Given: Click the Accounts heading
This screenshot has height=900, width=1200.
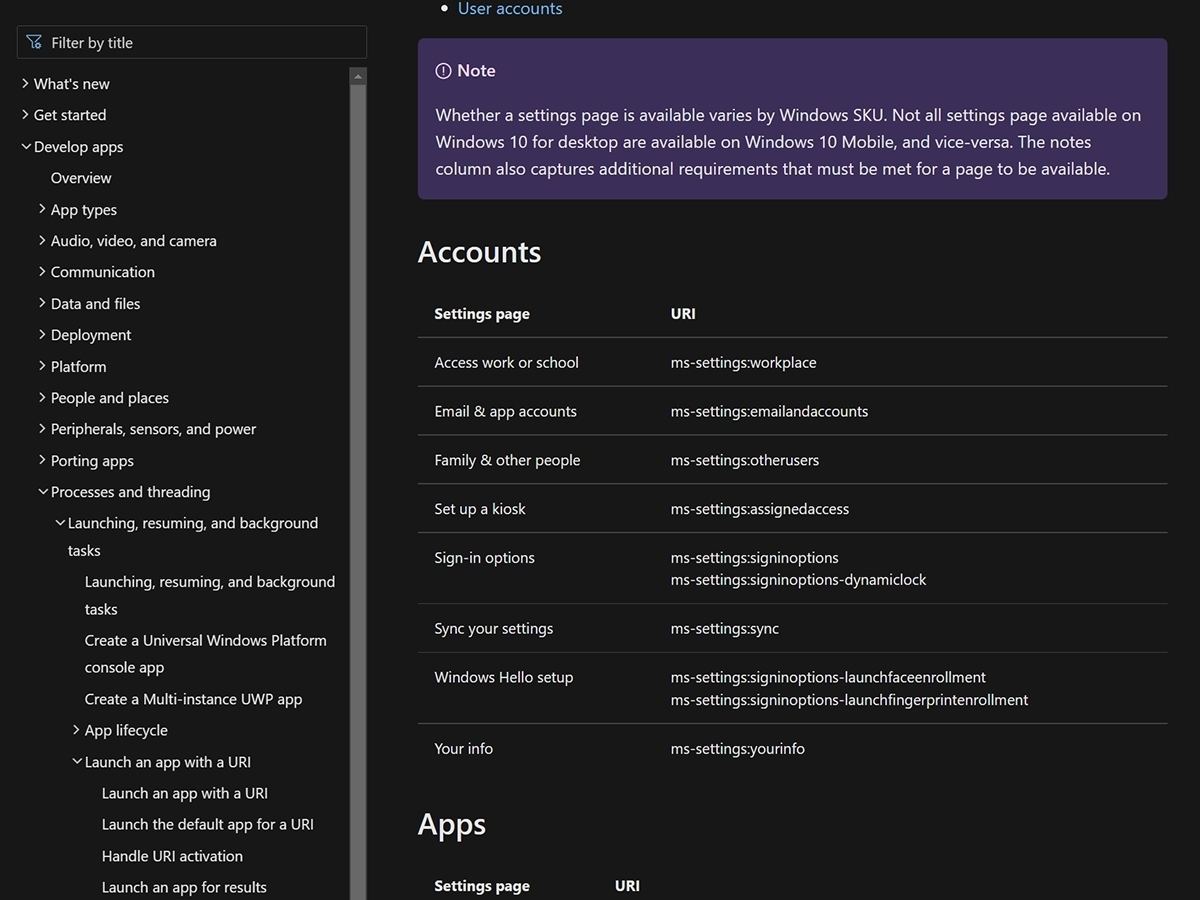Looking at the screenshot, I should pyautogui.click(x=479, y=252).
